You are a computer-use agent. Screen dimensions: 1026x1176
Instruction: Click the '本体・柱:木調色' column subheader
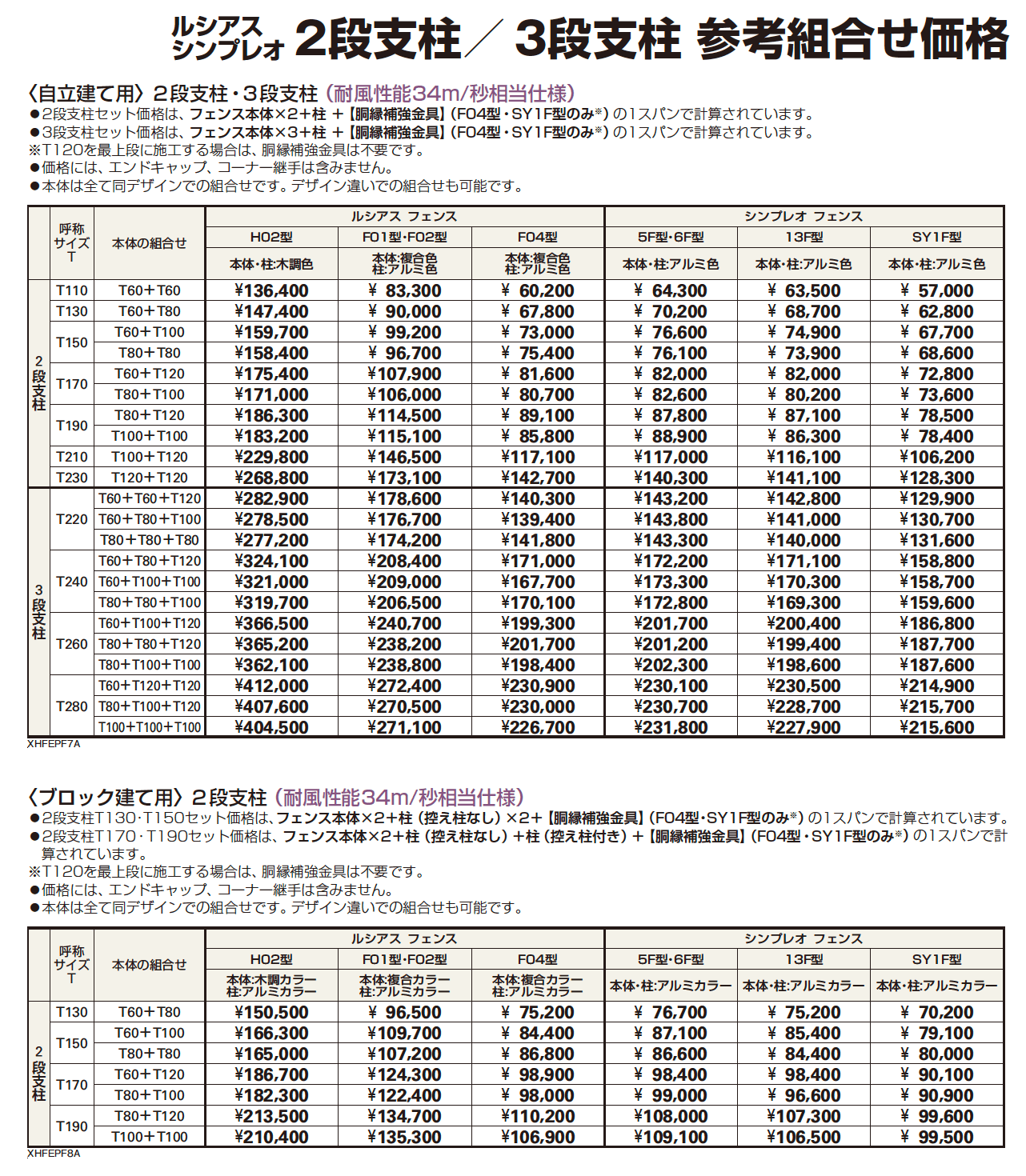[271, 264]
